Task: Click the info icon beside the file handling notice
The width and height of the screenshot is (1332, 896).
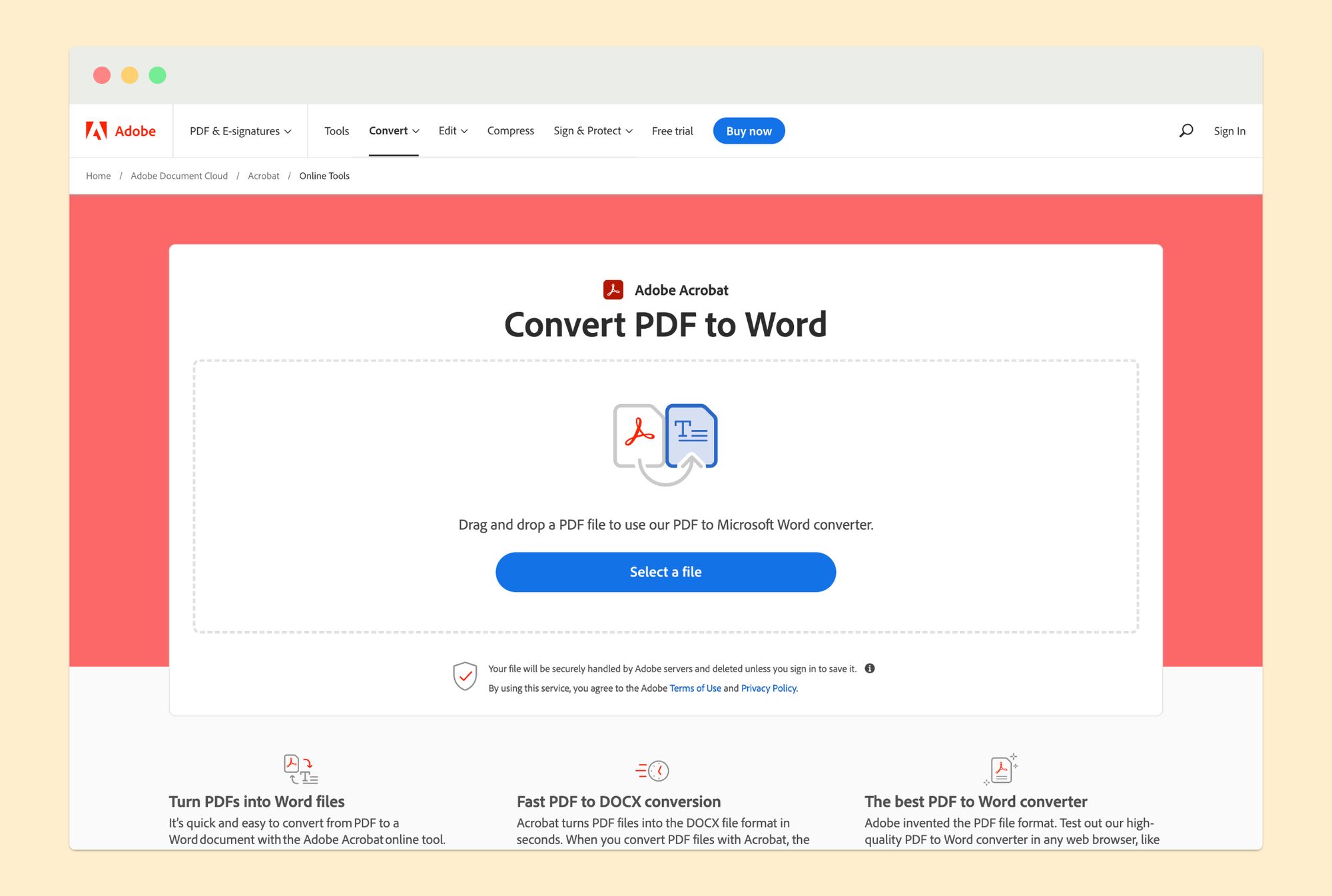Action: click(870, 668)
